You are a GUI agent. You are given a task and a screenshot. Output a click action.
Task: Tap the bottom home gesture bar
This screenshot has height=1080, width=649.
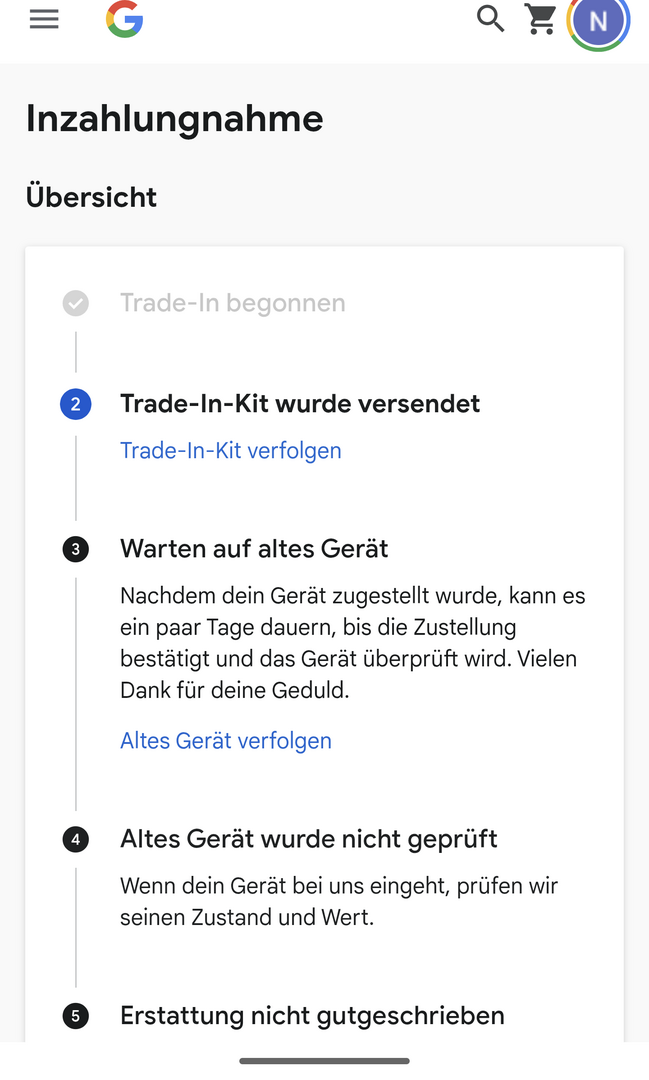click(324, 1061)
